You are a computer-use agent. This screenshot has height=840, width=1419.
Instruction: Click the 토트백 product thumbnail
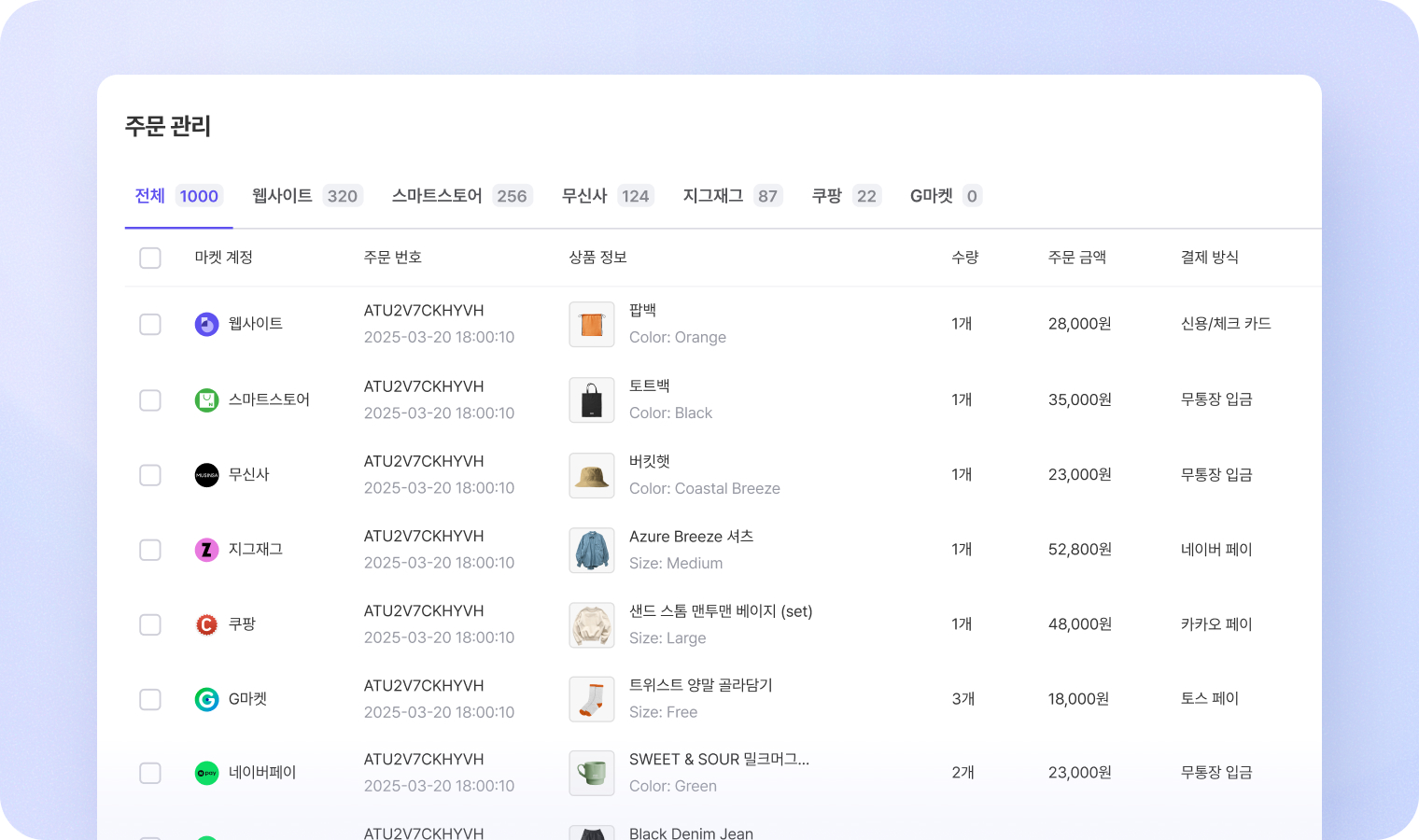(591, 399)
